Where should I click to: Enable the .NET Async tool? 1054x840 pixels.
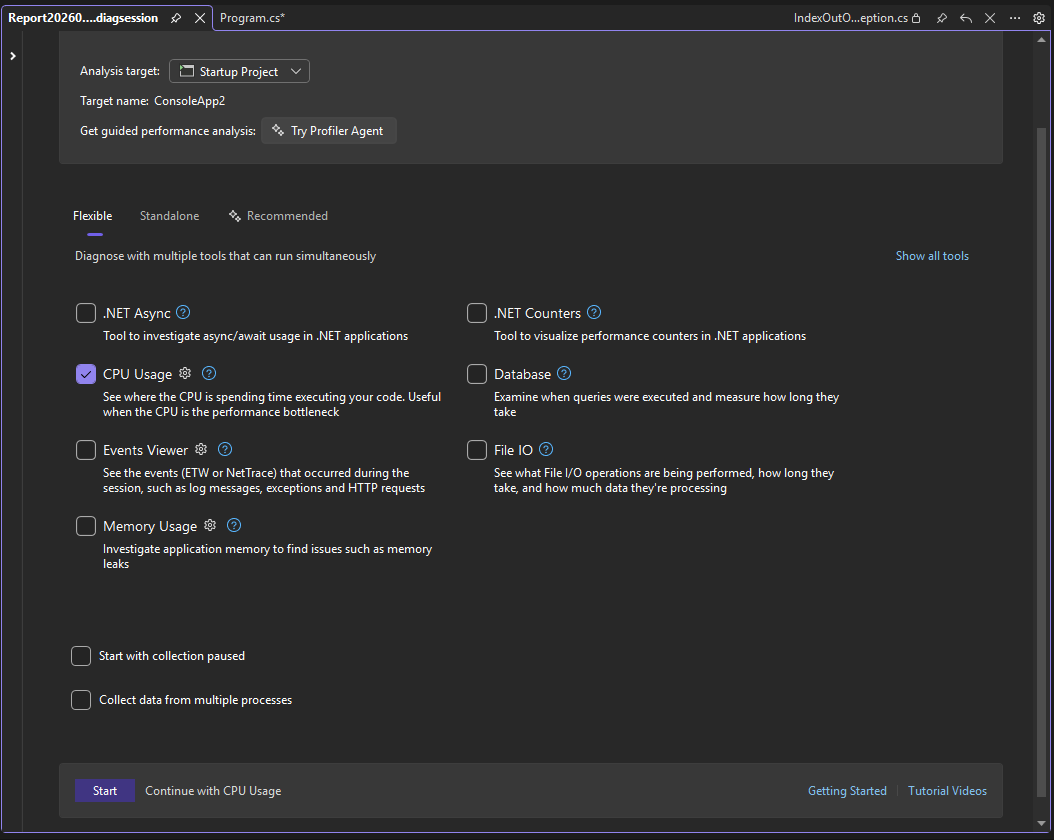pos(86,312)
